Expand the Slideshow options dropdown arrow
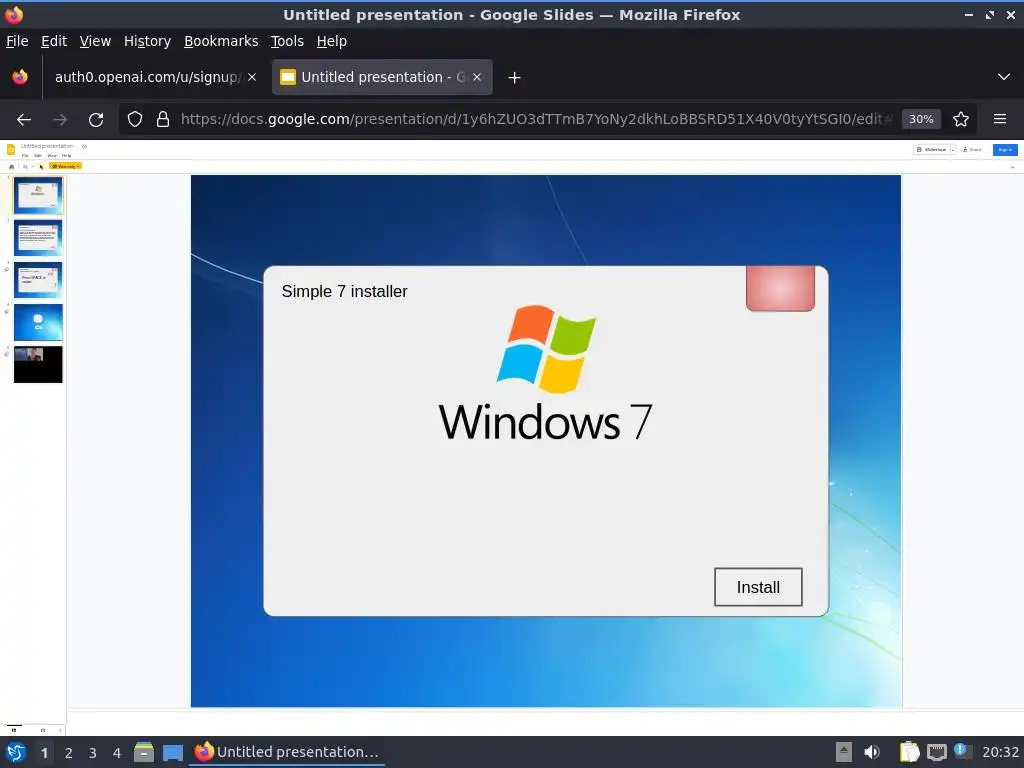This screenshot has width=1024, height=768. point(953,150)
